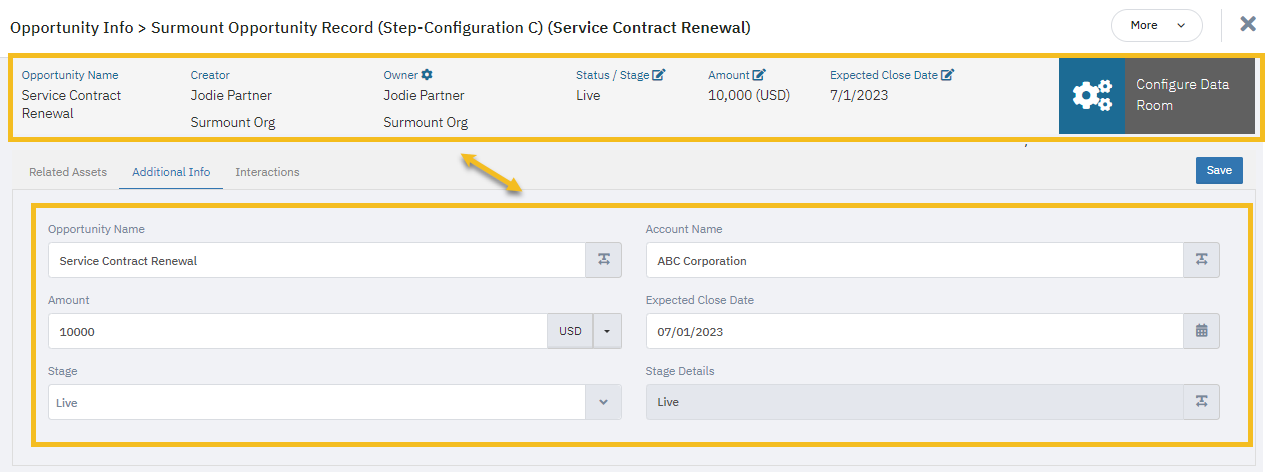Click 'Live' under Status / Stage header

(x=588, y=96)
